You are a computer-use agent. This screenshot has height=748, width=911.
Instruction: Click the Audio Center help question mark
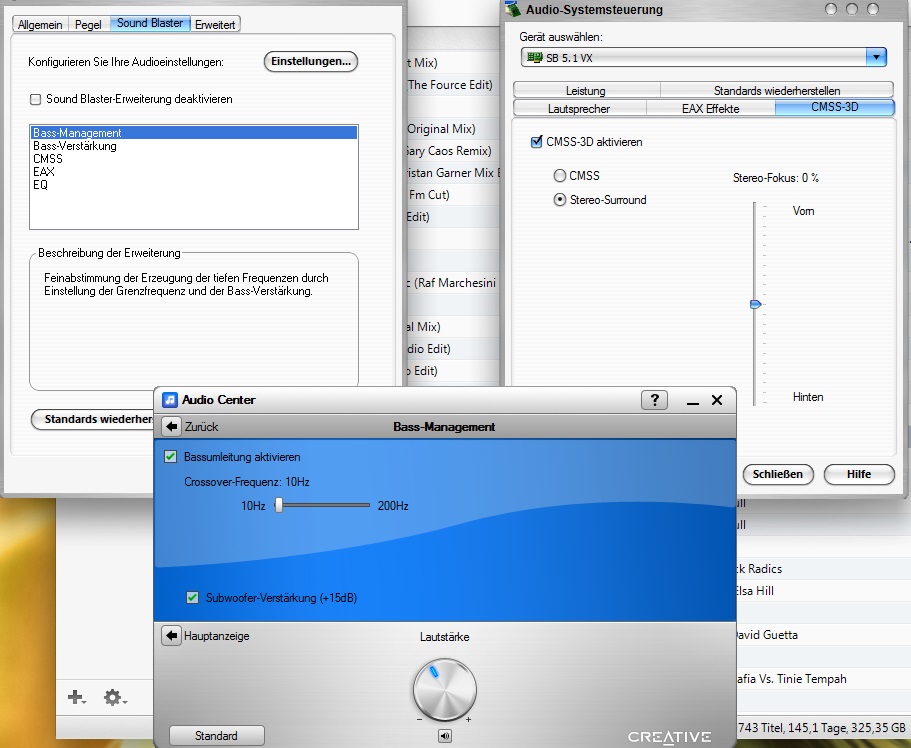point(655,400)
